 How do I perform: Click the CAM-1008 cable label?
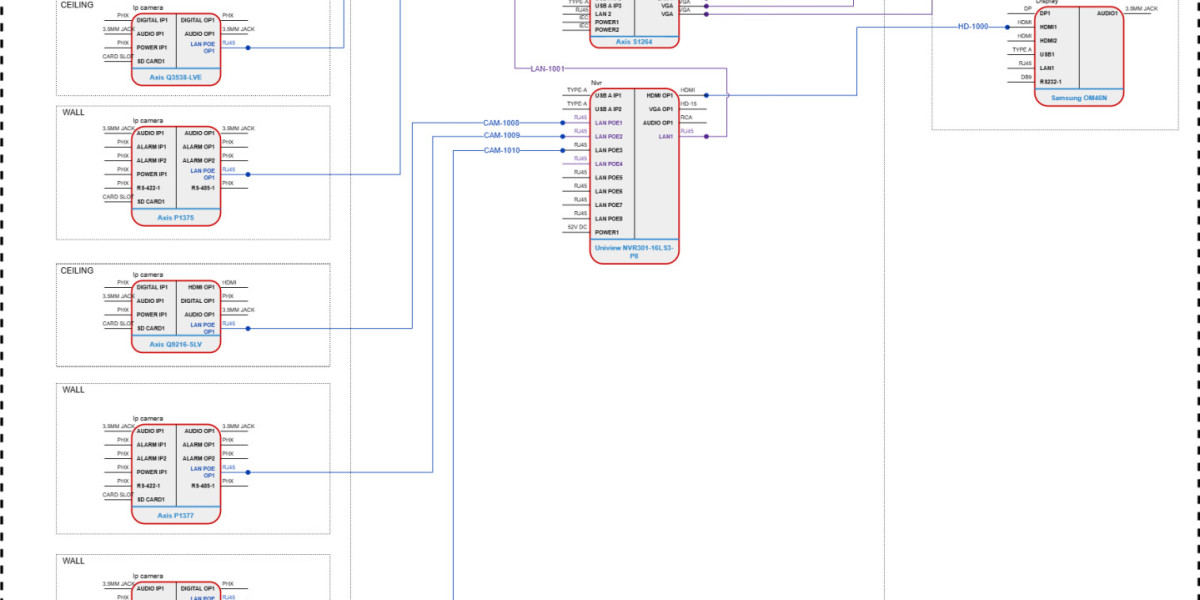click(501, 123)
